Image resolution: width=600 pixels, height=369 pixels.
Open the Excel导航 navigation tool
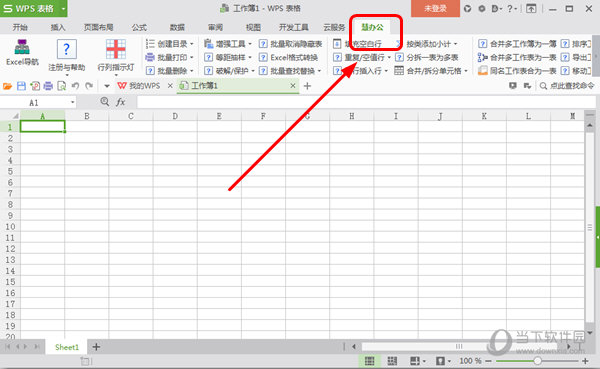click(x=22, y=52)
